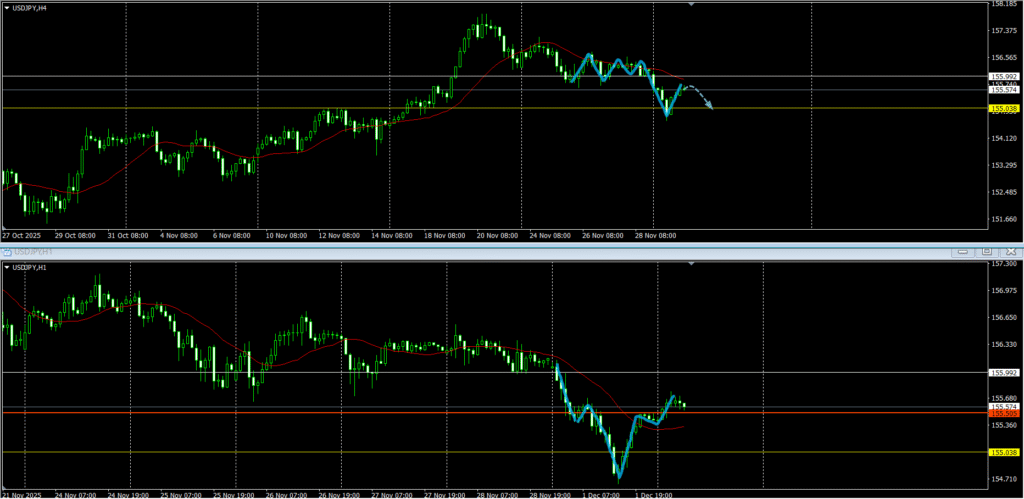Screen dimensions: 1024x499
Task: Click the chart shift marker atop H4 chart
Action: click(690, 4)
